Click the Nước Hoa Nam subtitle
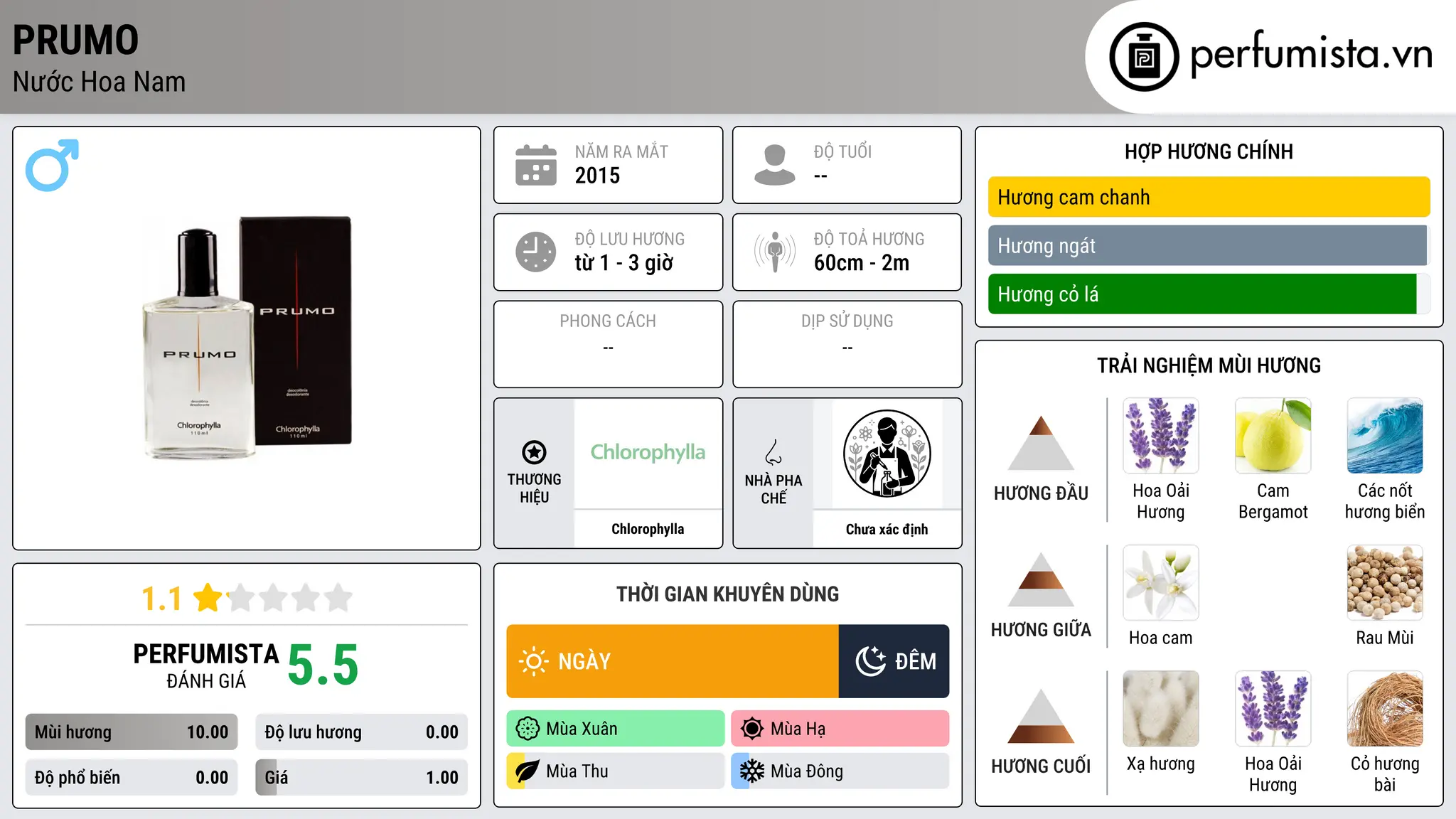The height and width of the screenshot is (819, 1456). 99,82
